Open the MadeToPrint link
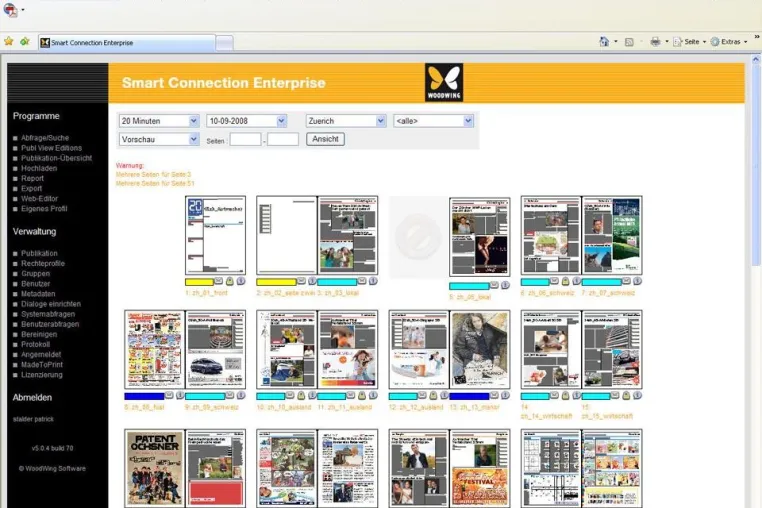This screenshot has height=508, width=762. point(42,365)
